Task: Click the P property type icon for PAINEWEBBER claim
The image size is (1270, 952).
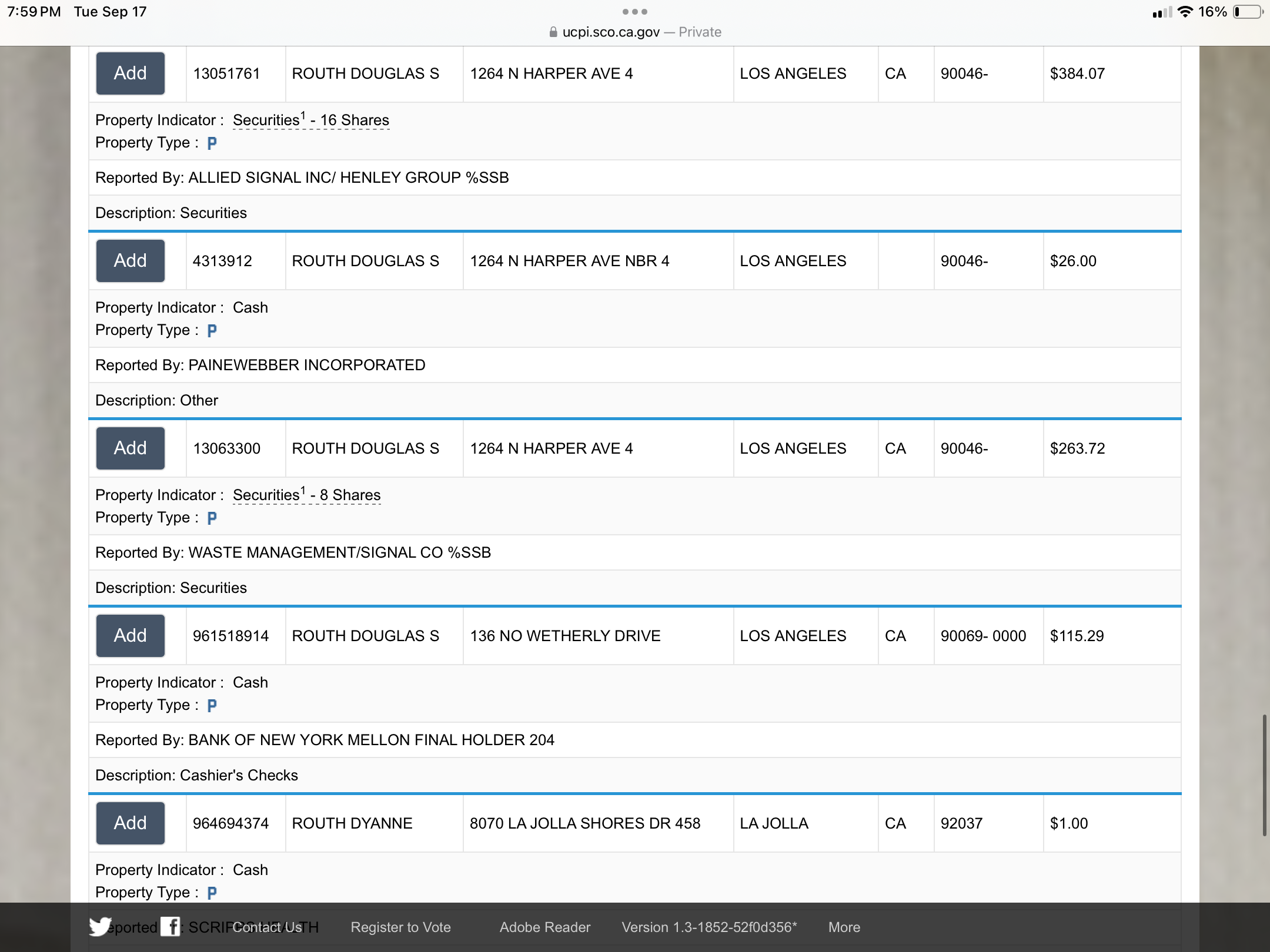Action: click(212, 330)
